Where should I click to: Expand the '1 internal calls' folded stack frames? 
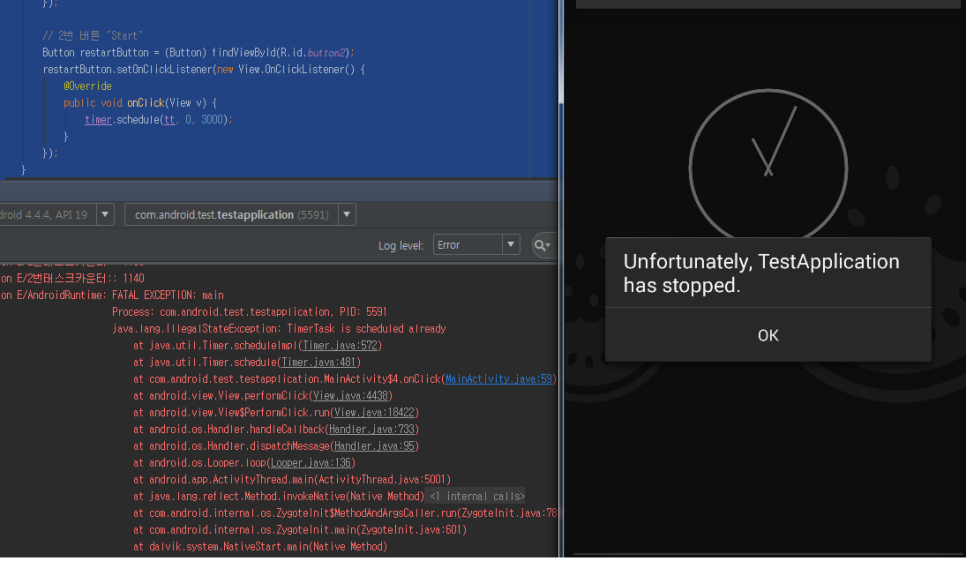pos(477,496)
